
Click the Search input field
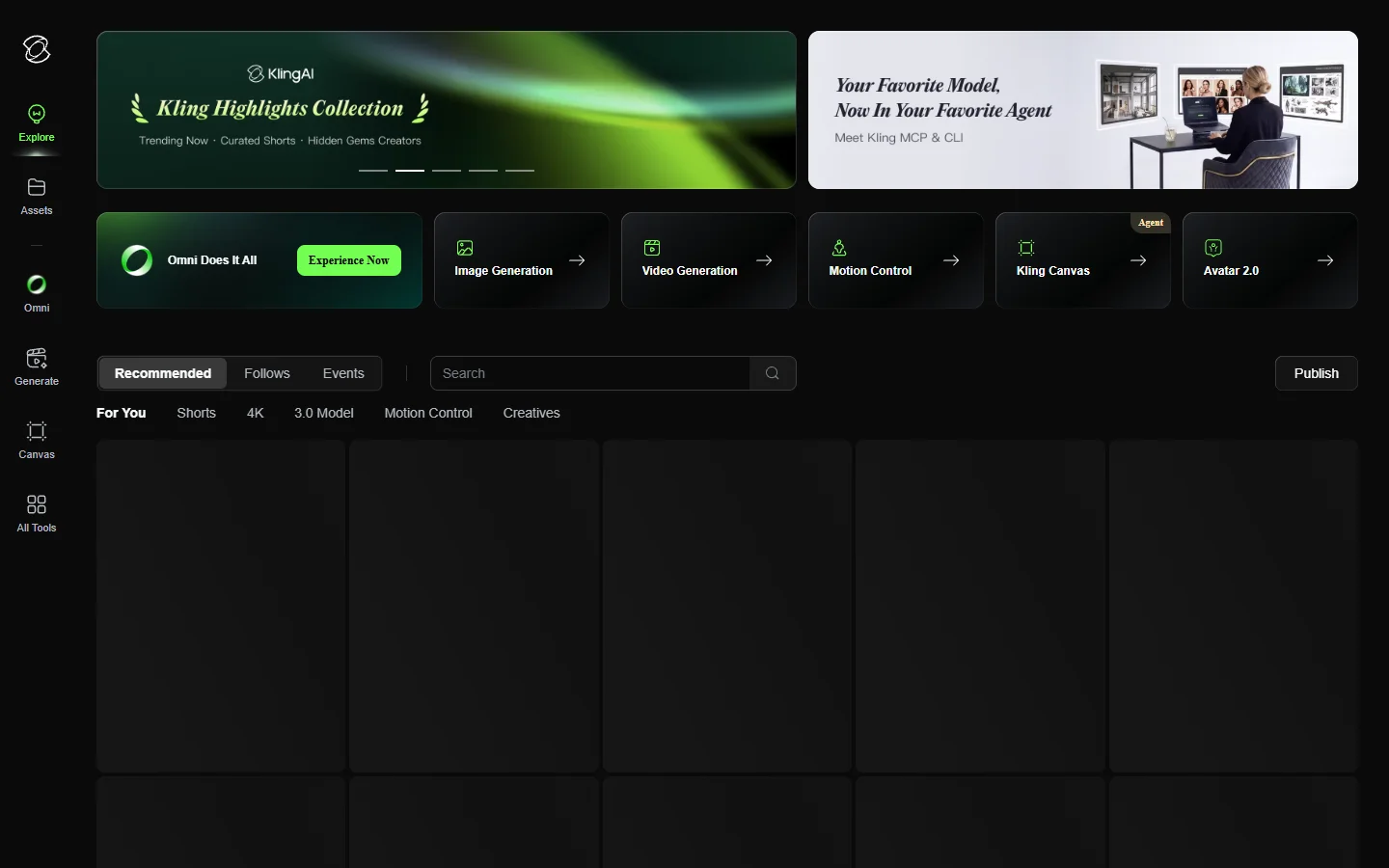[590, 373]
